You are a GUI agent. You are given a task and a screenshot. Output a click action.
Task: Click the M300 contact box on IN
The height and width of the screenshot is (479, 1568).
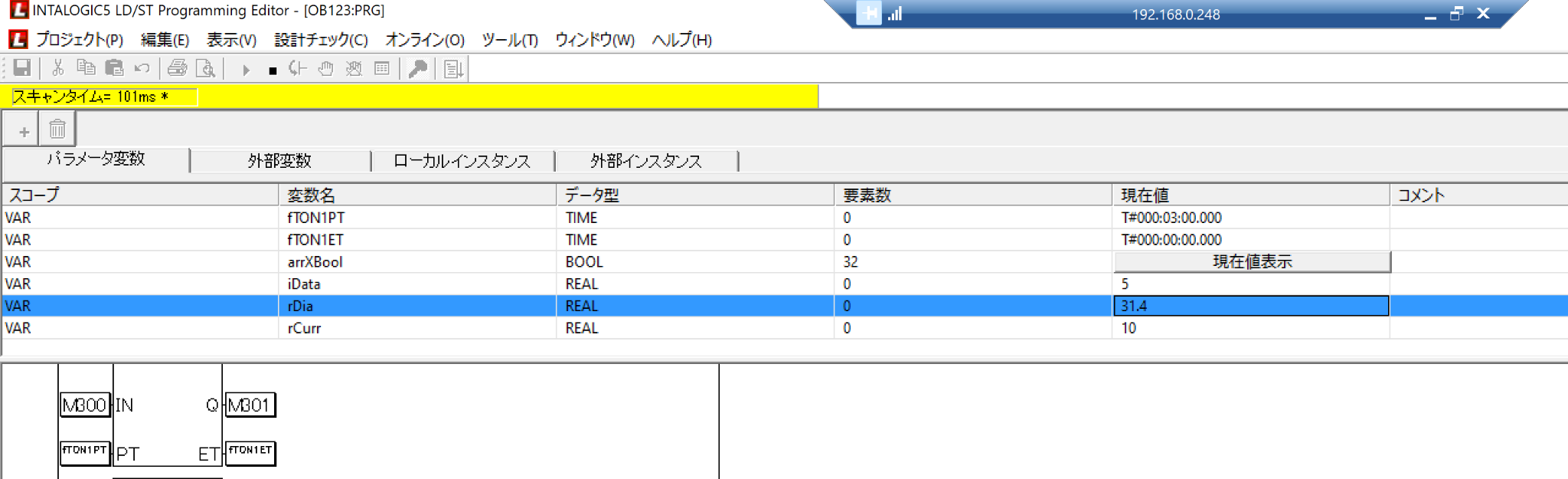point(85,405)
